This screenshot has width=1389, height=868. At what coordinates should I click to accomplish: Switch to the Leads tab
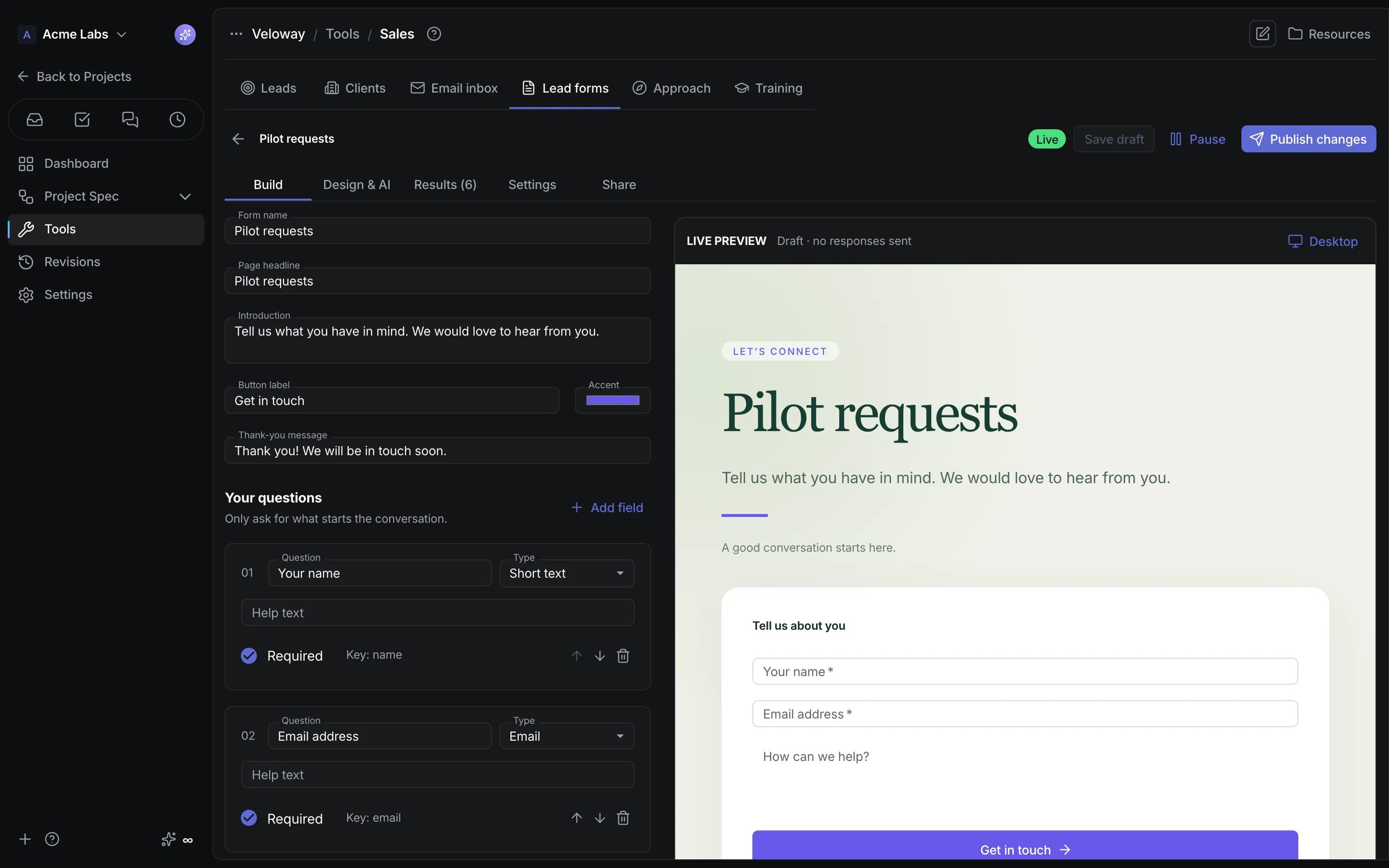(x=269, y=88)
